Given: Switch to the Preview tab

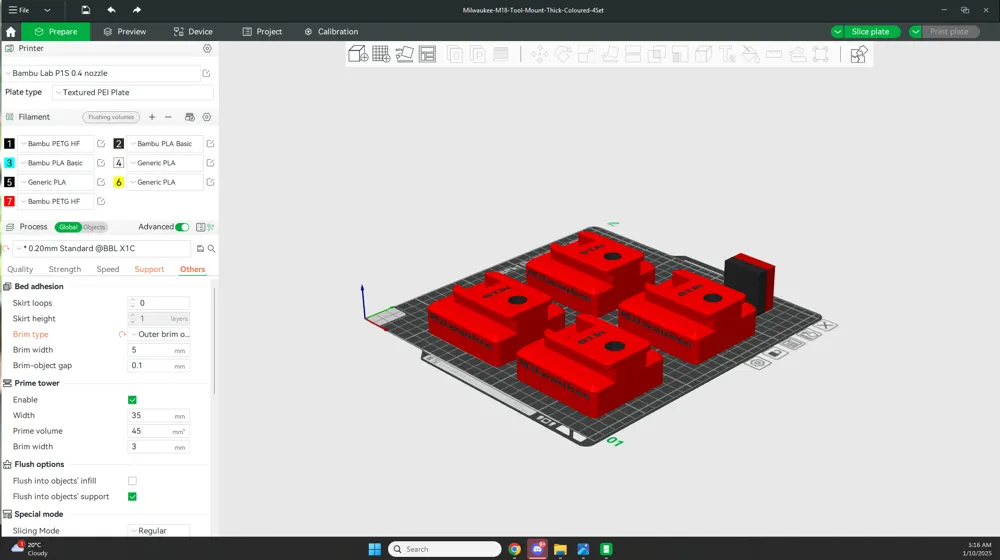Looking at the screenshot, I should (x=125, y=31).
